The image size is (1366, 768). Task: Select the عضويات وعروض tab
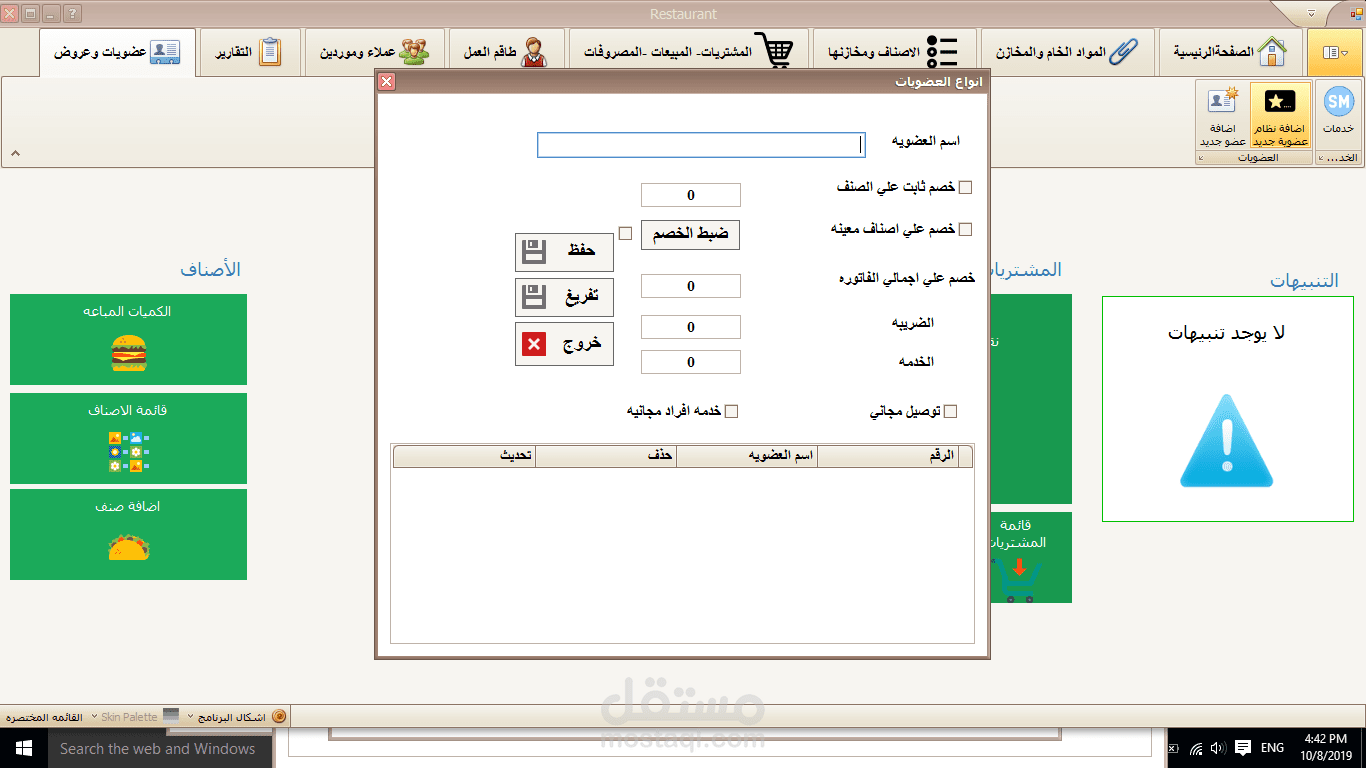tap(117, 52)
